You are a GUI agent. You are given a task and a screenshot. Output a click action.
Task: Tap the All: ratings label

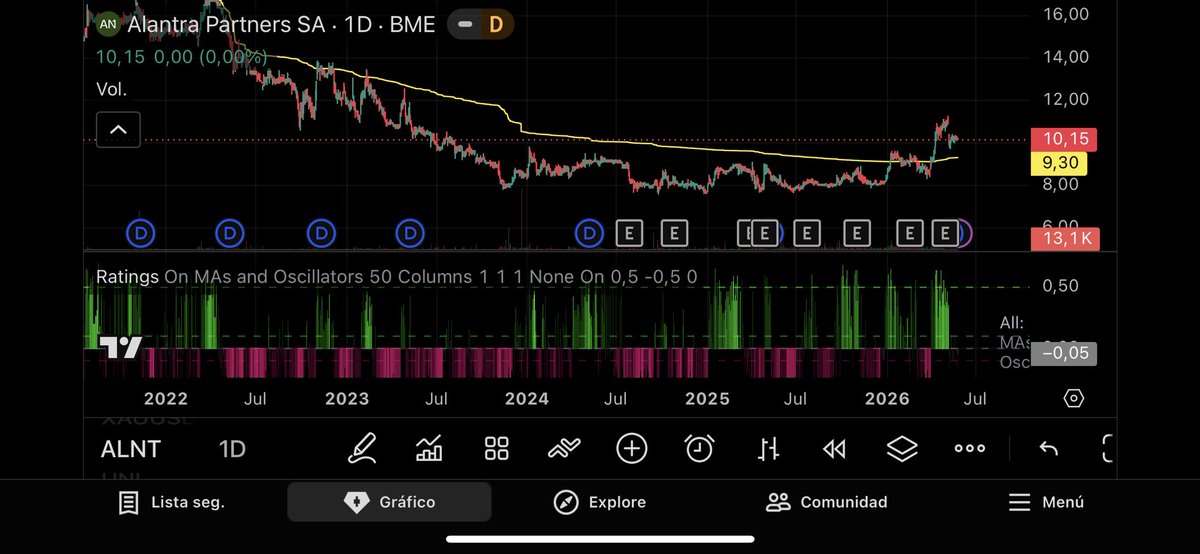coord(1012,323)
